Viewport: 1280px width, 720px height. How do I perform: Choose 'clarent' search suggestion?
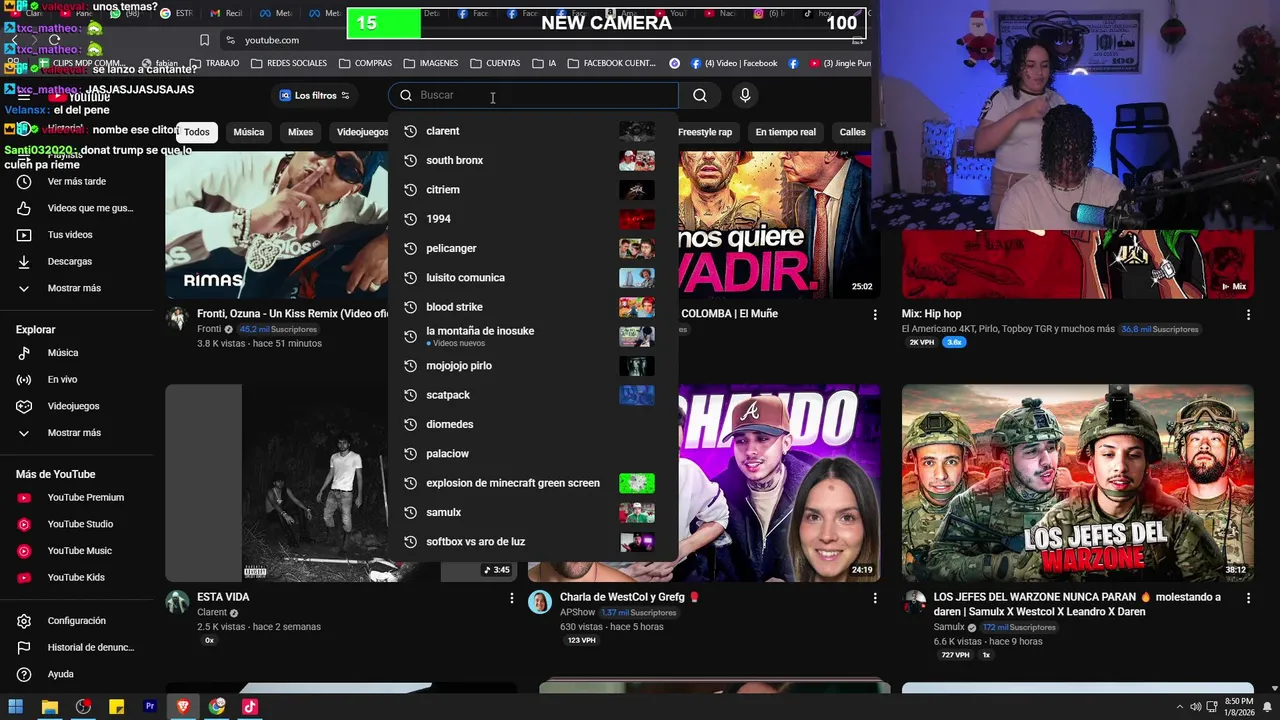(x=533, y=131)
